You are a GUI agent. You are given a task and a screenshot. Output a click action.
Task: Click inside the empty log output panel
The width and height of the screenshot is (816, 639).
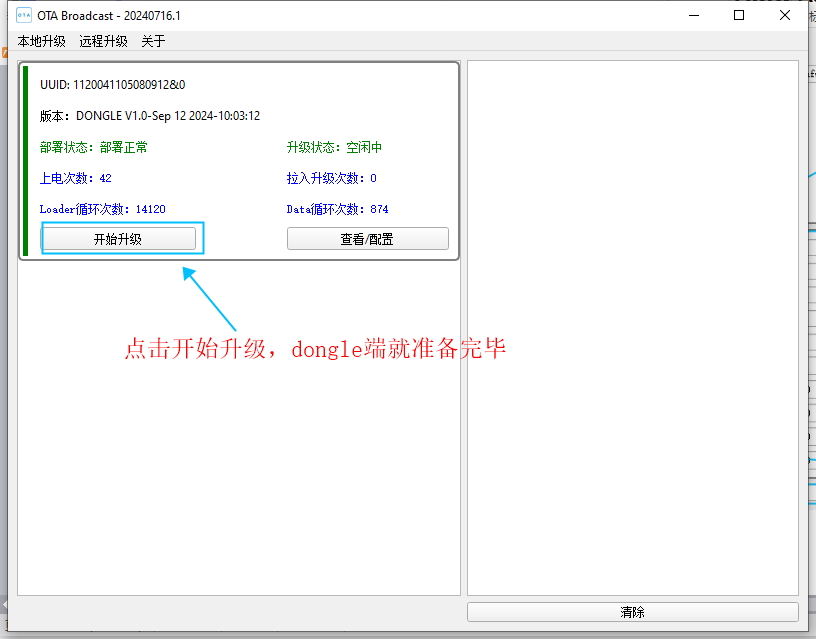click(633, 328)
